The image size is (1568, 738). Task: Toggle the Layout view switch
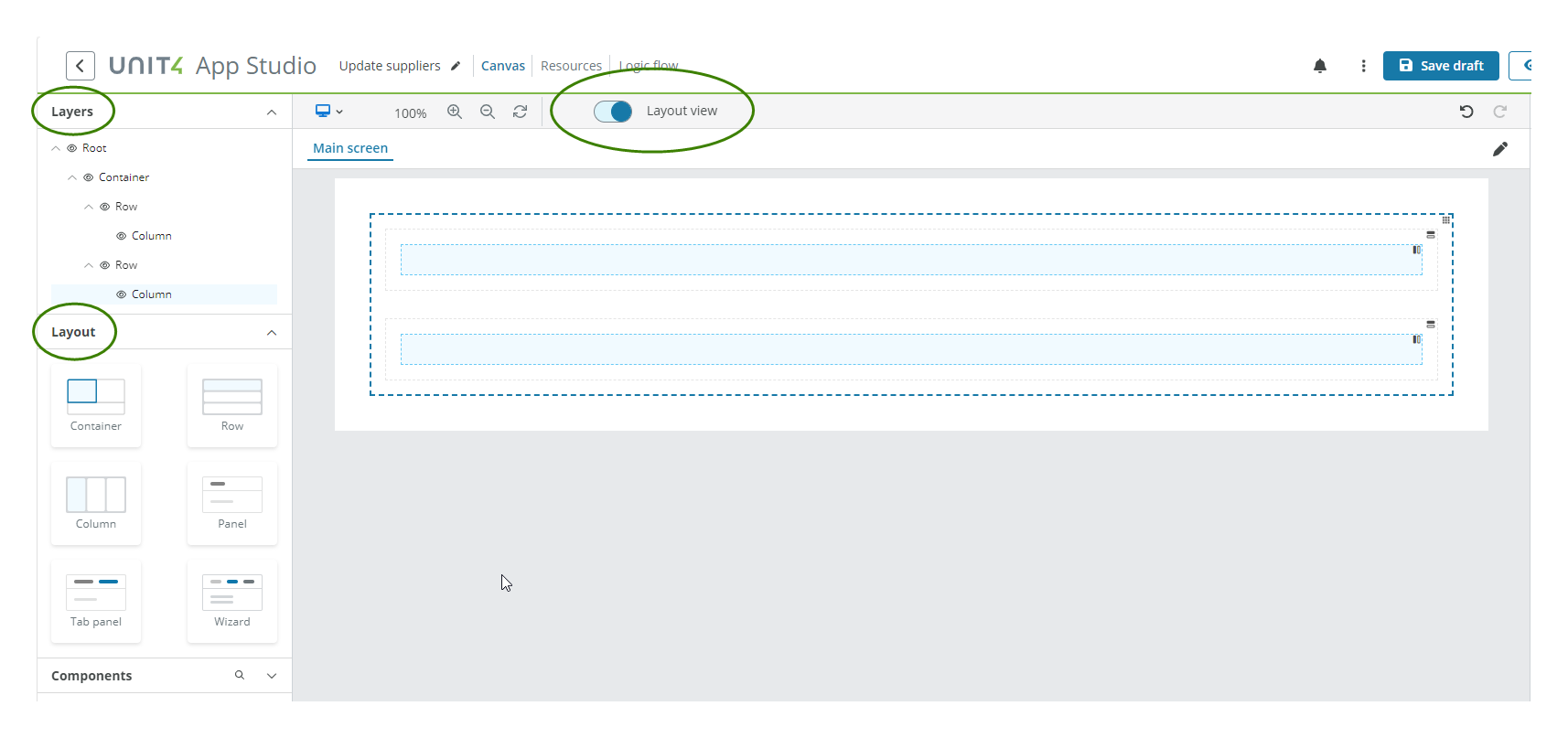point(613,112)
